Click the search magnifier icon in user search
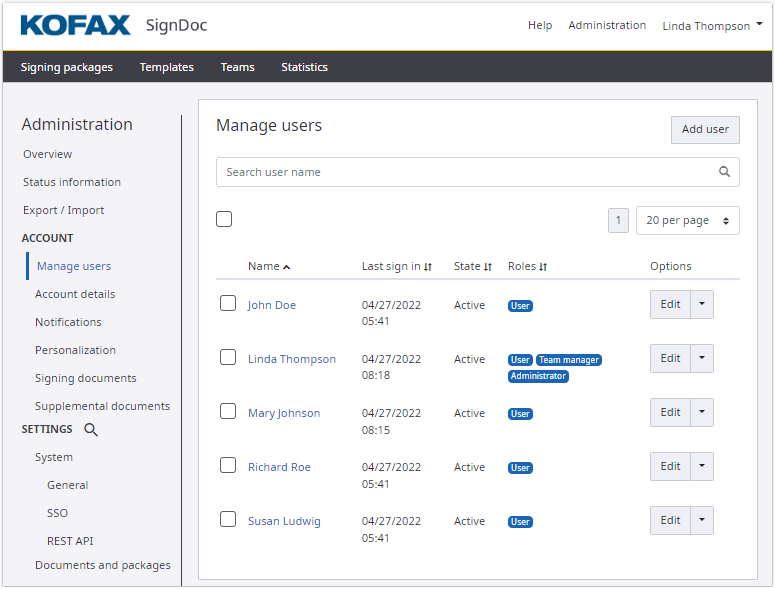The image size is (775, 589). [x=724, y=172]
